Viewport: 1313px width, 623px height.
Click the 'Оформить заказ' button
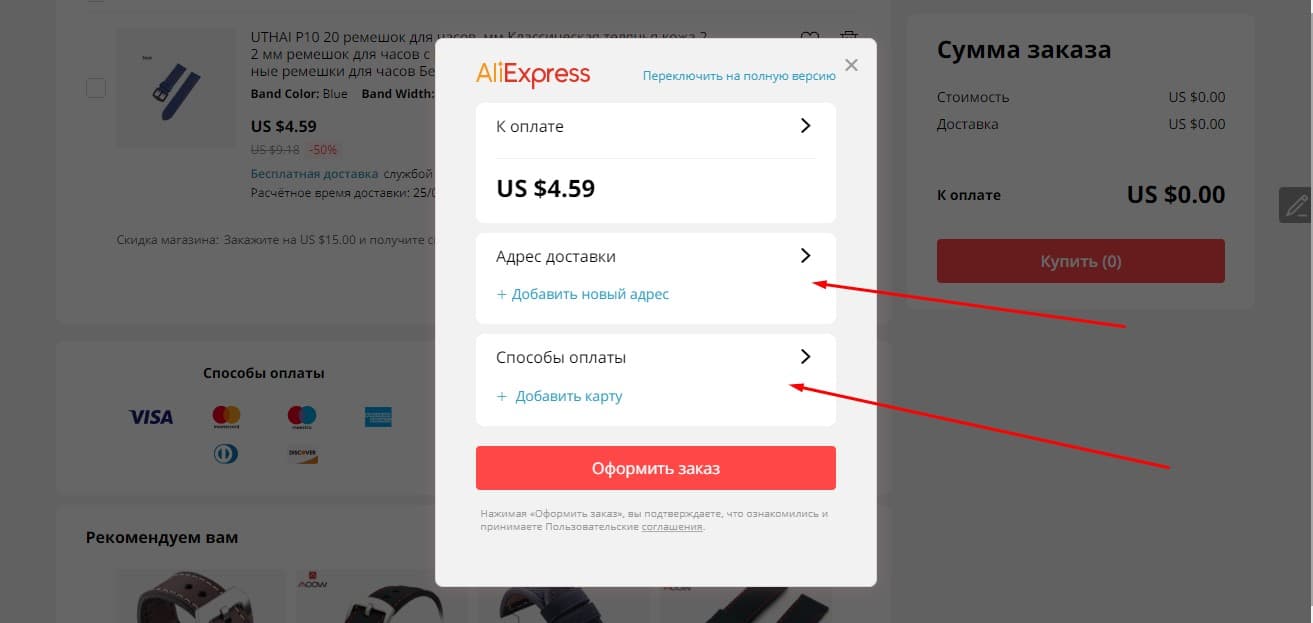point(656,468)
